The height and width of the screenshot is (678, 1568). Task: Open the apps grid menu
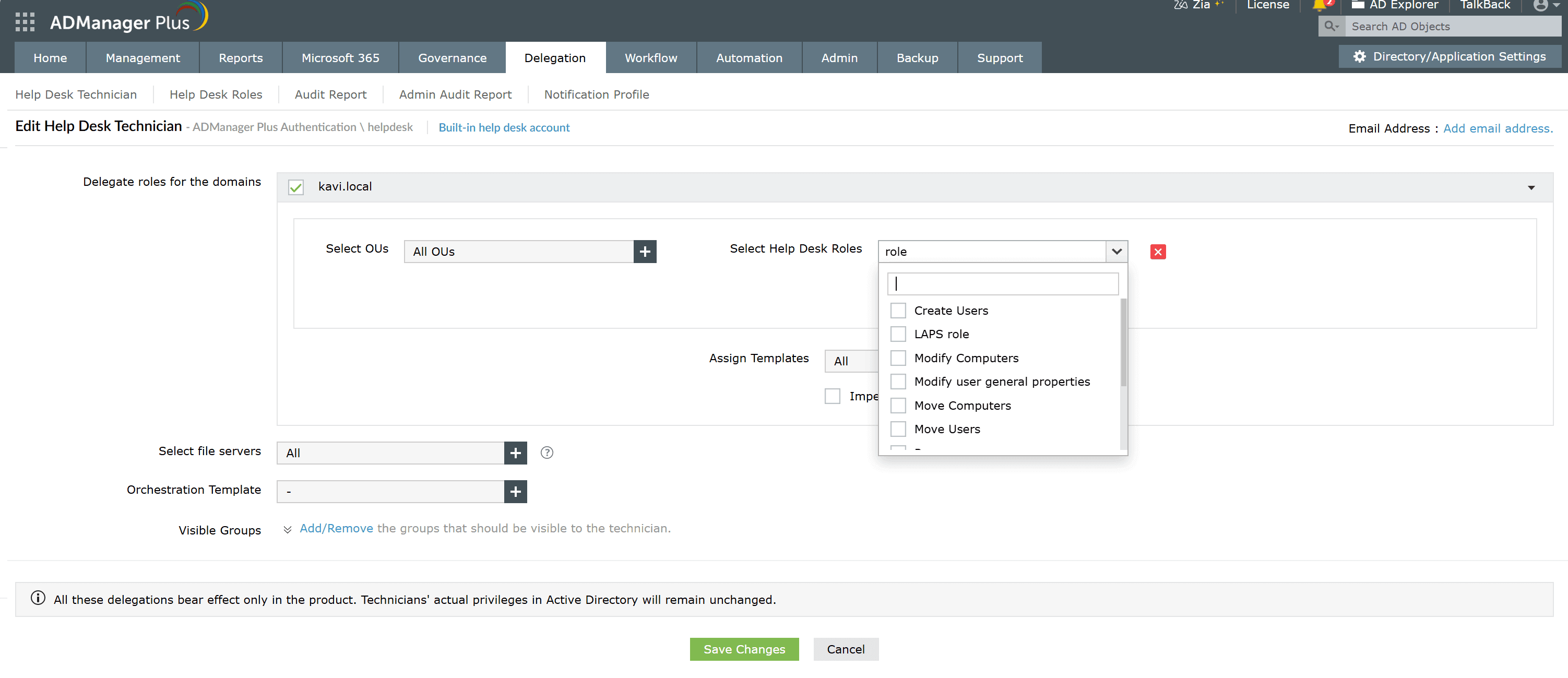(25, 22)
